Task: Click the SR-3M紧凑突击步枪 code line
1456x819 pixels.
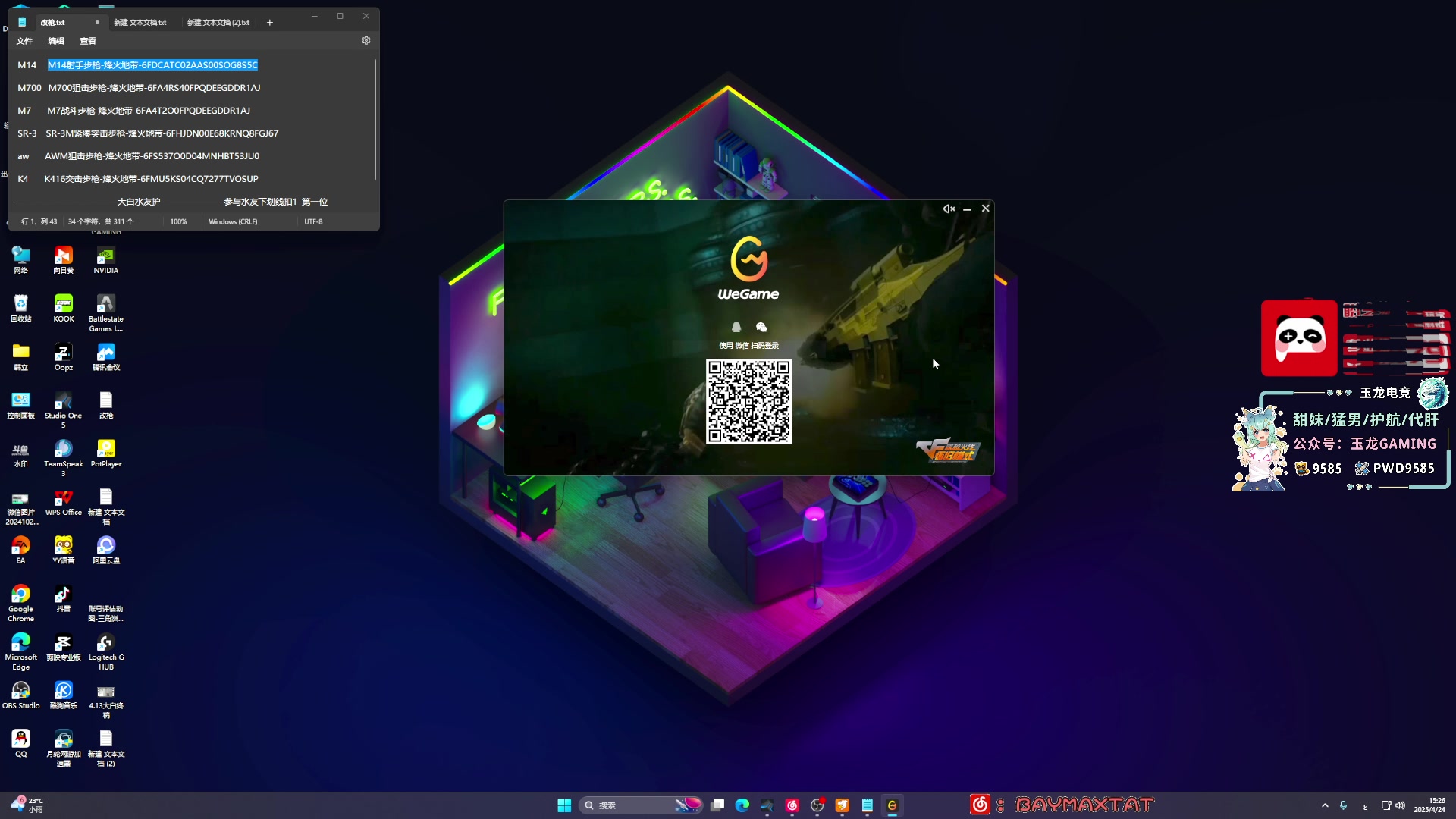Action: tap(162, 133)
